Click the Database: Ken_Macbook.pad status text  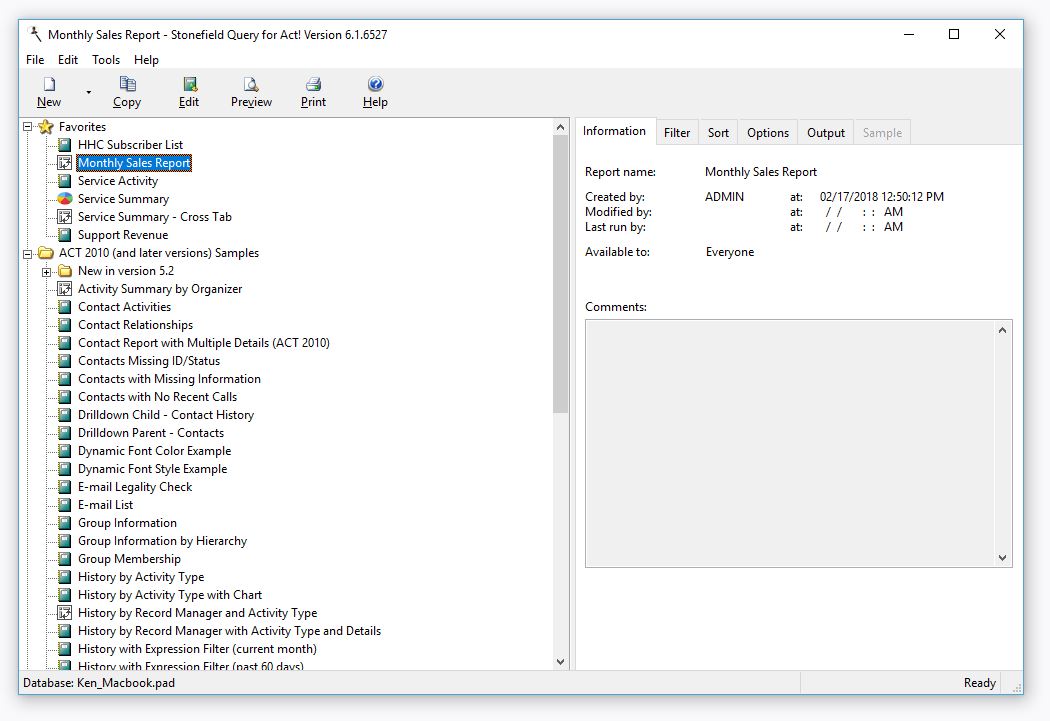(x=99, y=684)
